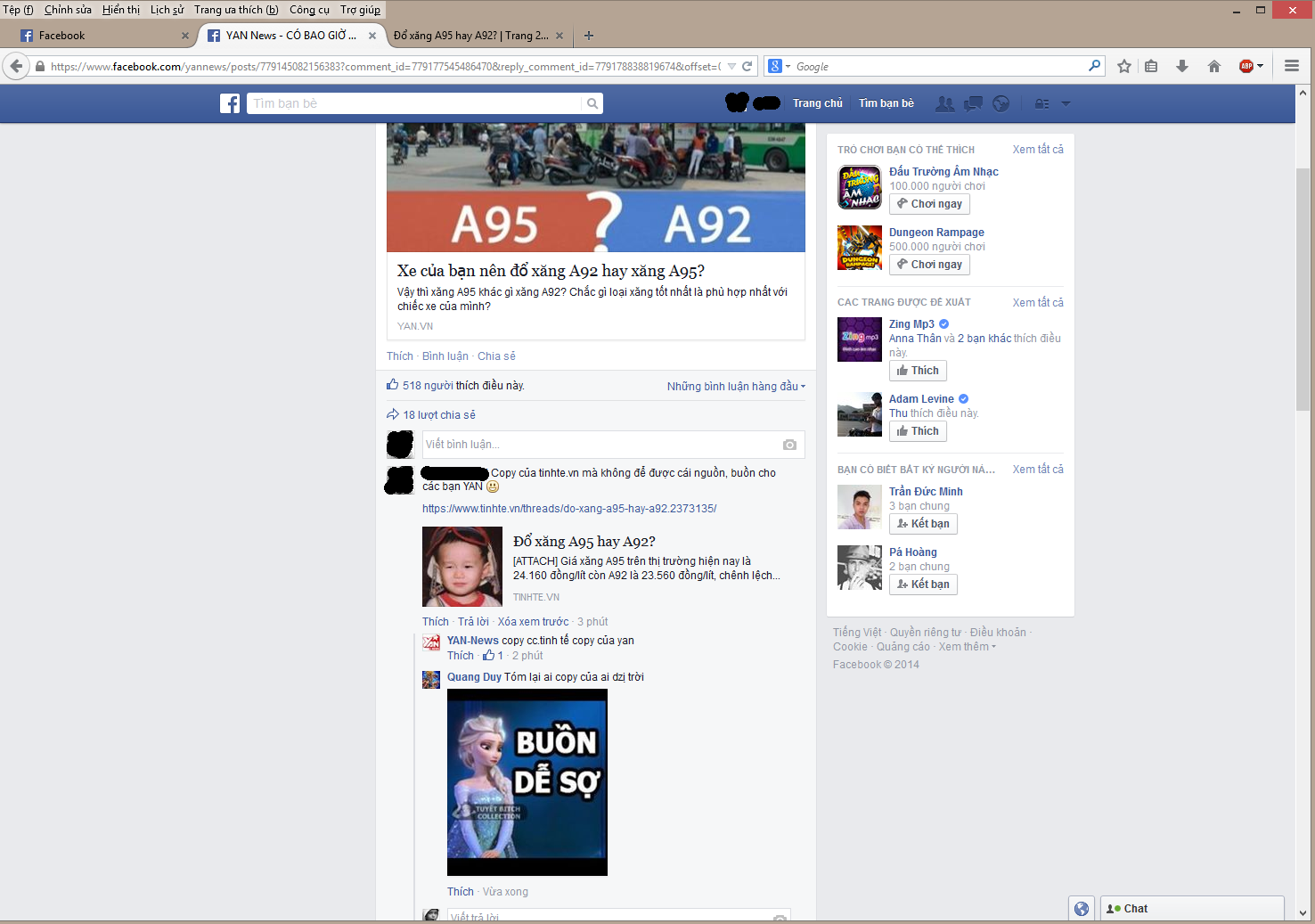The height and width of the screenshot is (924, 1315).
Task: Open the Trợ giúp menu
Action: [x=360, y=10]
